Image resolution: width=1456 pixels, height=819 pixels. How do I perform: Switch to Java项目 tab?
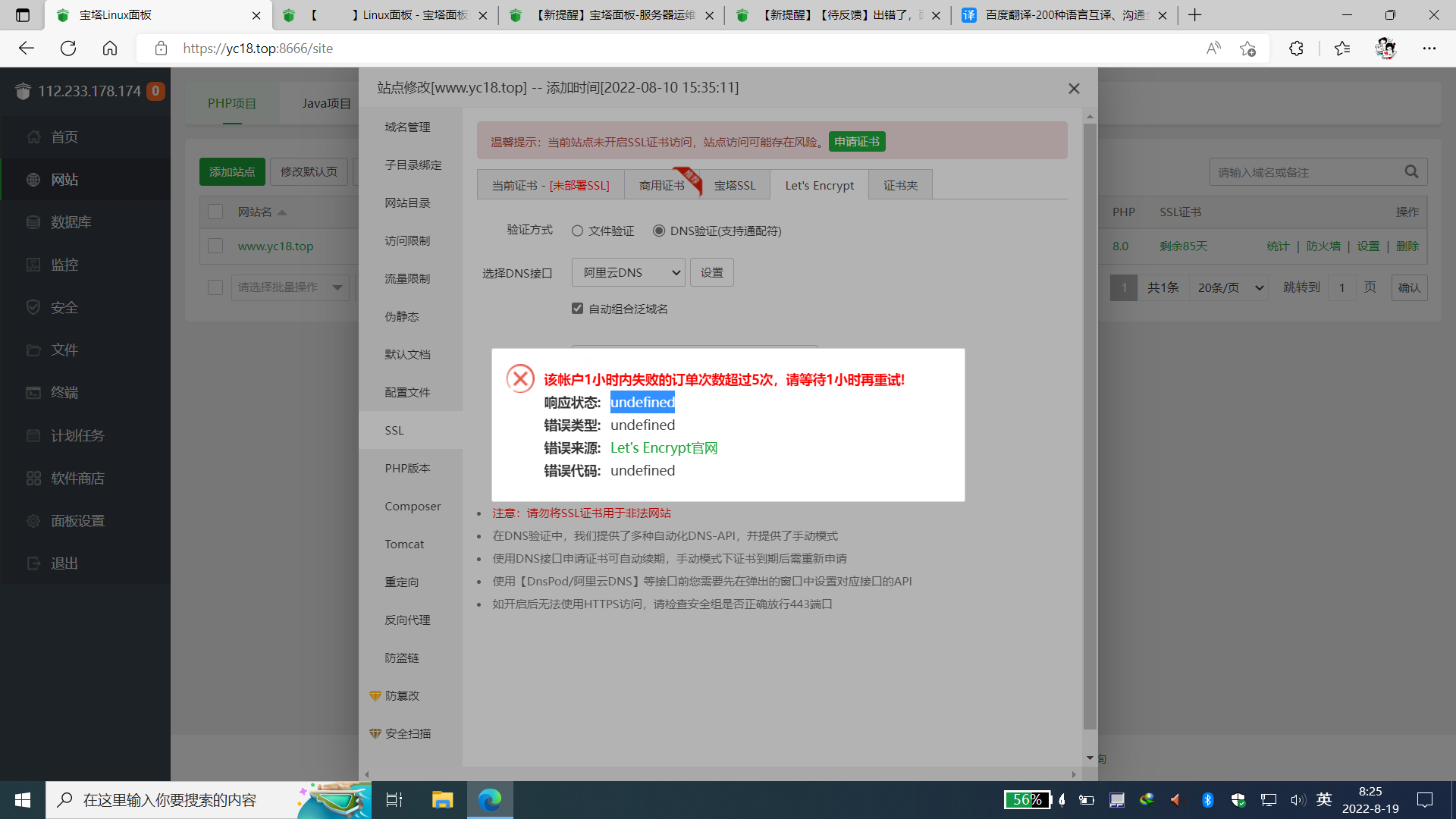pos(326,103)
